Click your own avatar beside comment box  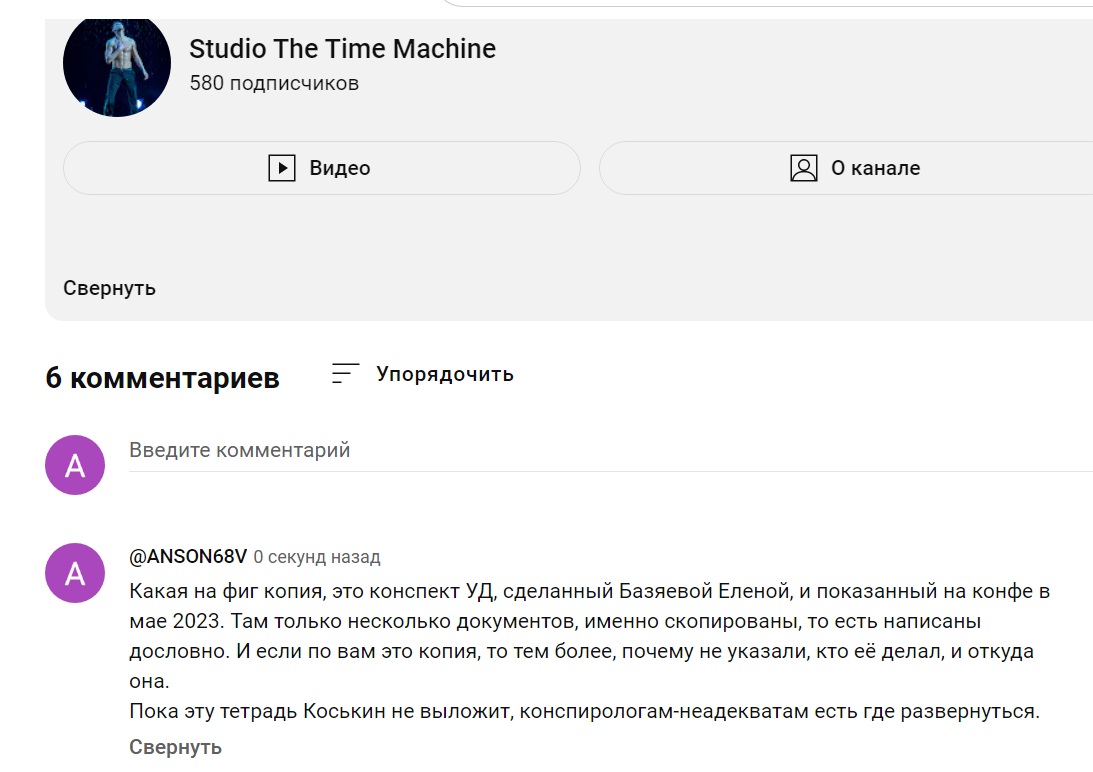(x=75, y=465)
